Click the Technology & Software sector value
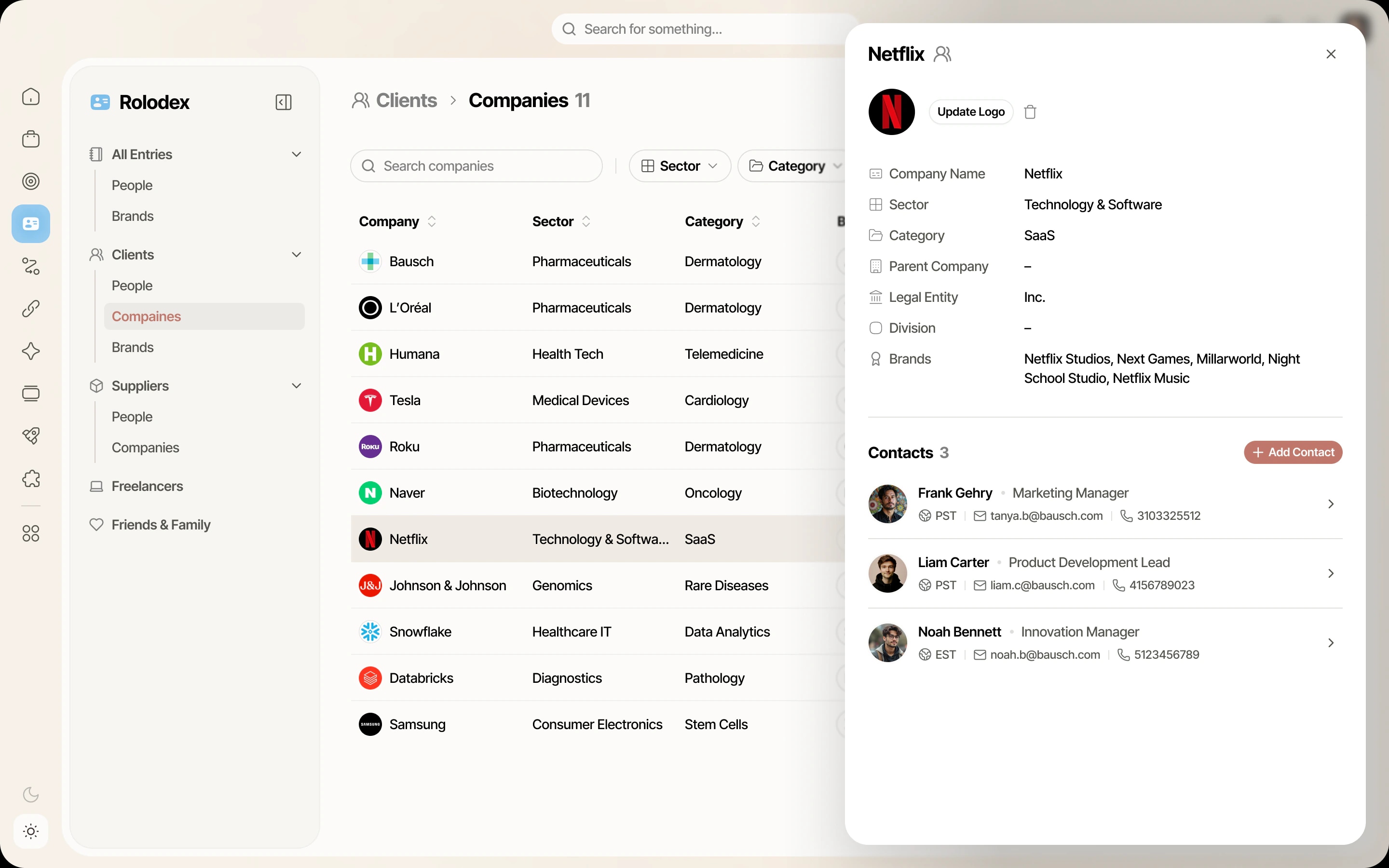 click(x=1092, y=205)
